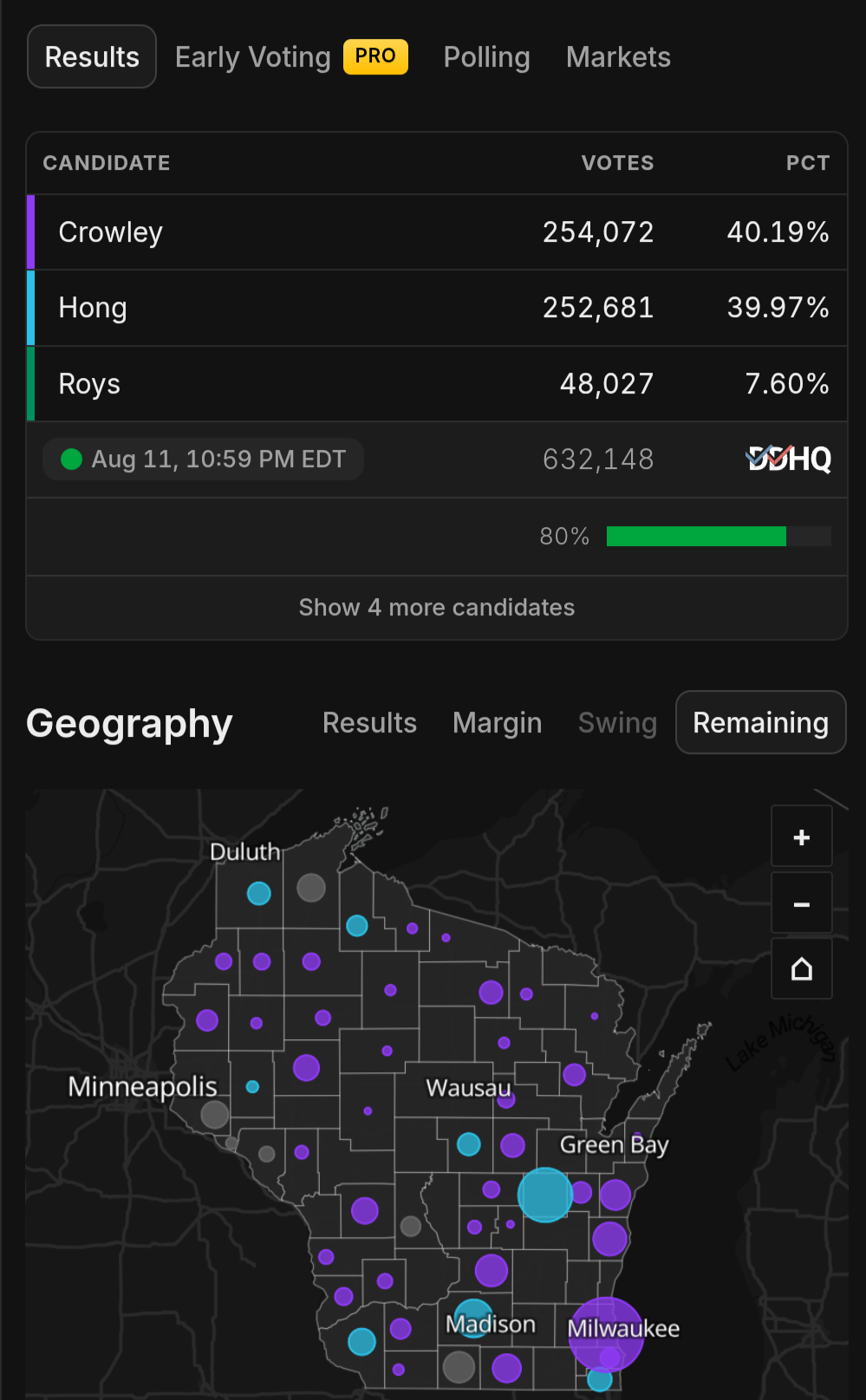Screen dimensions: 866x1400
Task: Click the 80% reporting progress bar
Action: tap(719, 537)
